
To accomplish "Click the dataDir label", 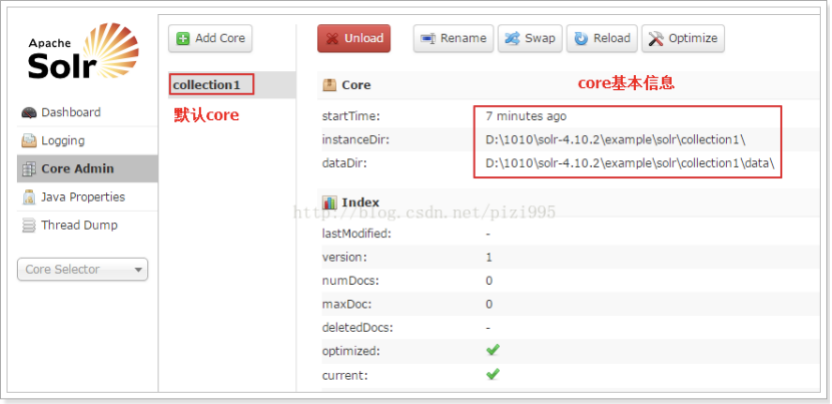I will pos(344,164).
